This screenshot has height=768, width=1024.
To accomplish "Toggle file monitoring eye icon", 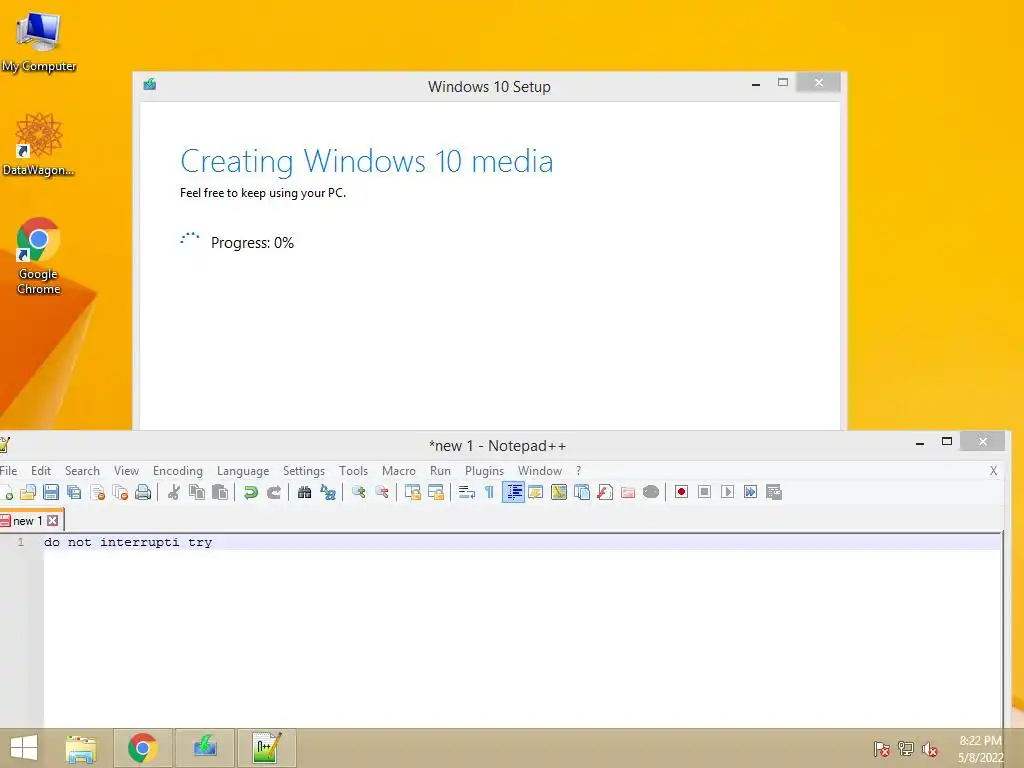I will pyautogui.click(x=651, y=492).
